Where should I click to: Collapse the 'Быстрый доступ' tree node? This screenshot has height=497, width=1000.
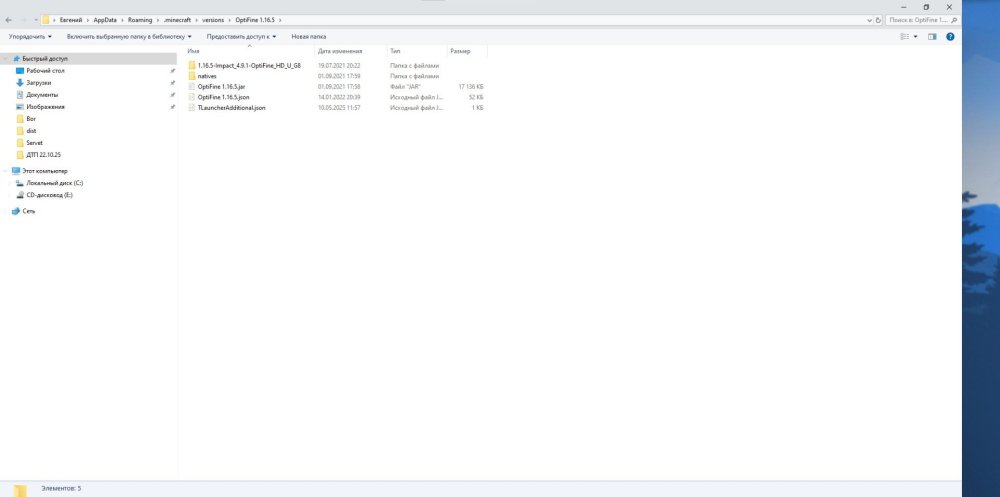click(x=6, y=59)
